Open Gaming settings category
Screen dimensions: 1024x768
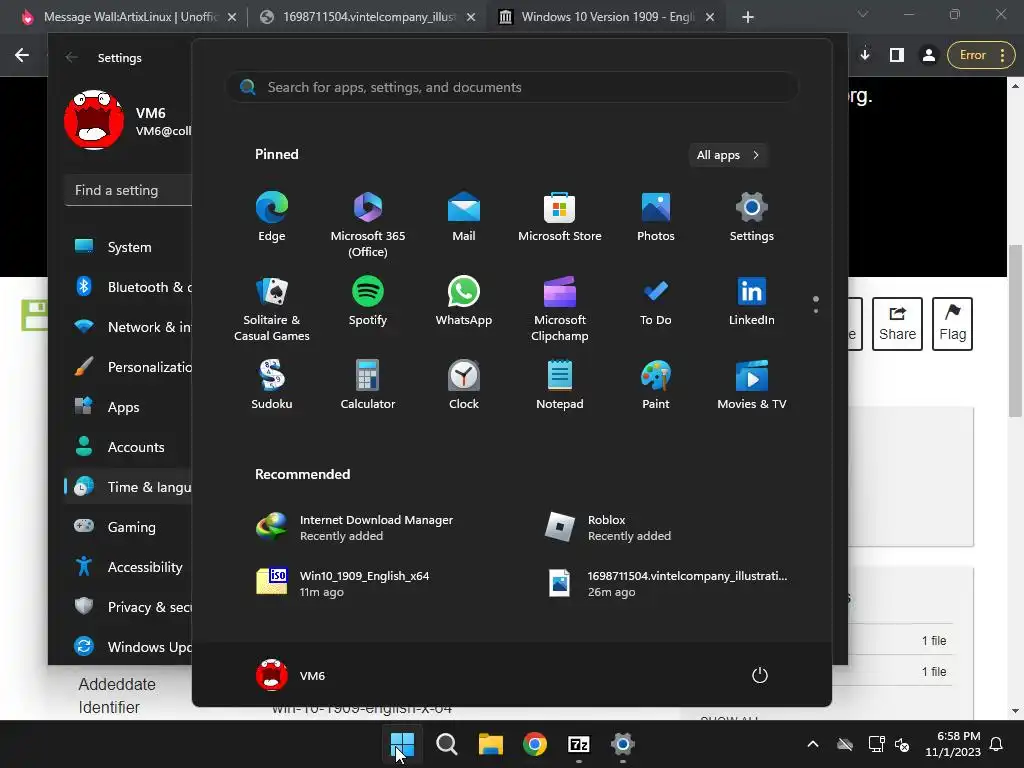[129, 526]
